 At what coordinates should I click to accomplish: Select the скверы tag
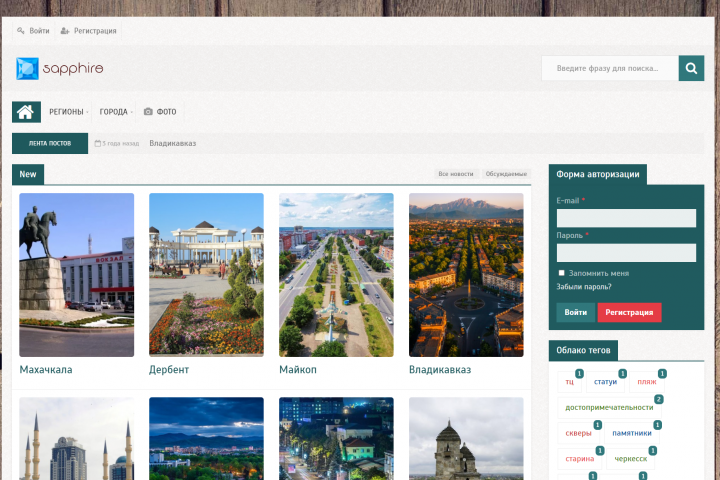[578, 433]
